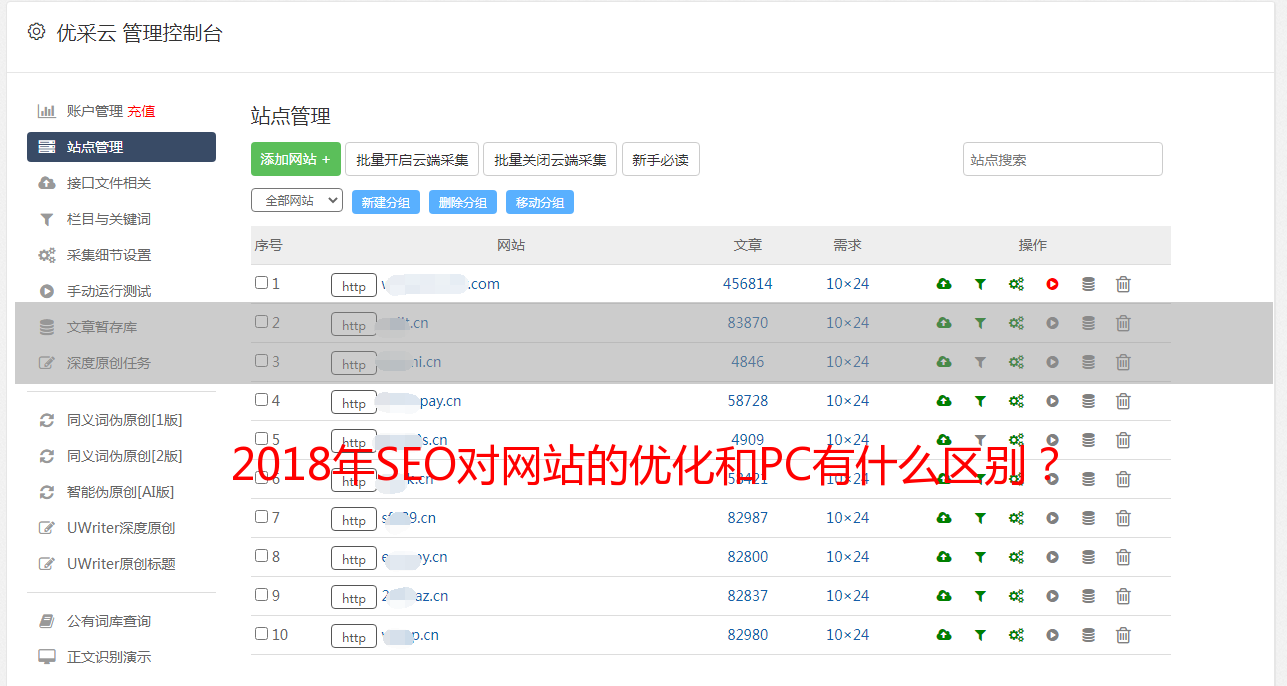
Task: Click filter icon for the 82800 row
Action: point(980,557)
